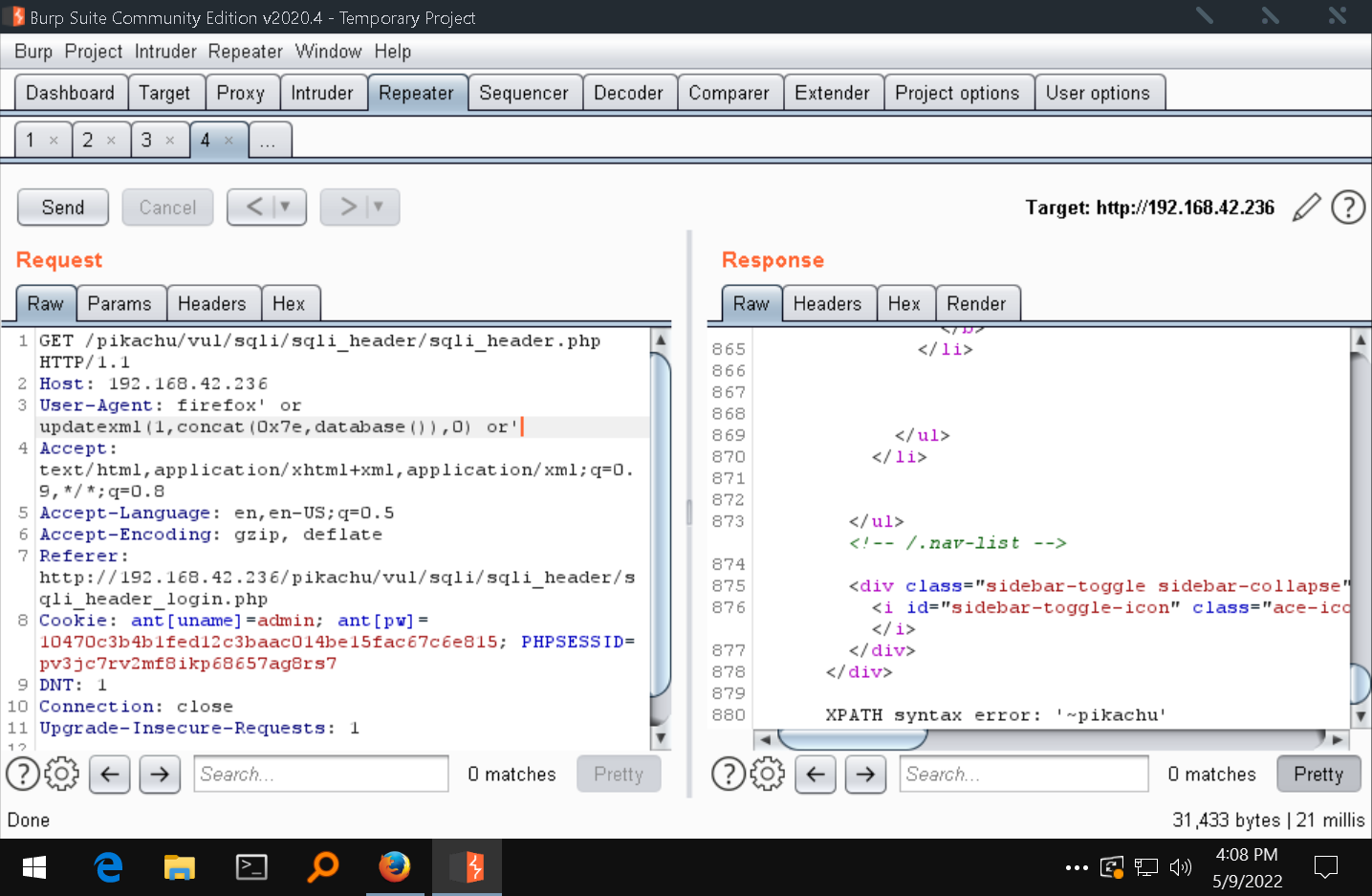Show response Hex tab

tap(904, 304)
